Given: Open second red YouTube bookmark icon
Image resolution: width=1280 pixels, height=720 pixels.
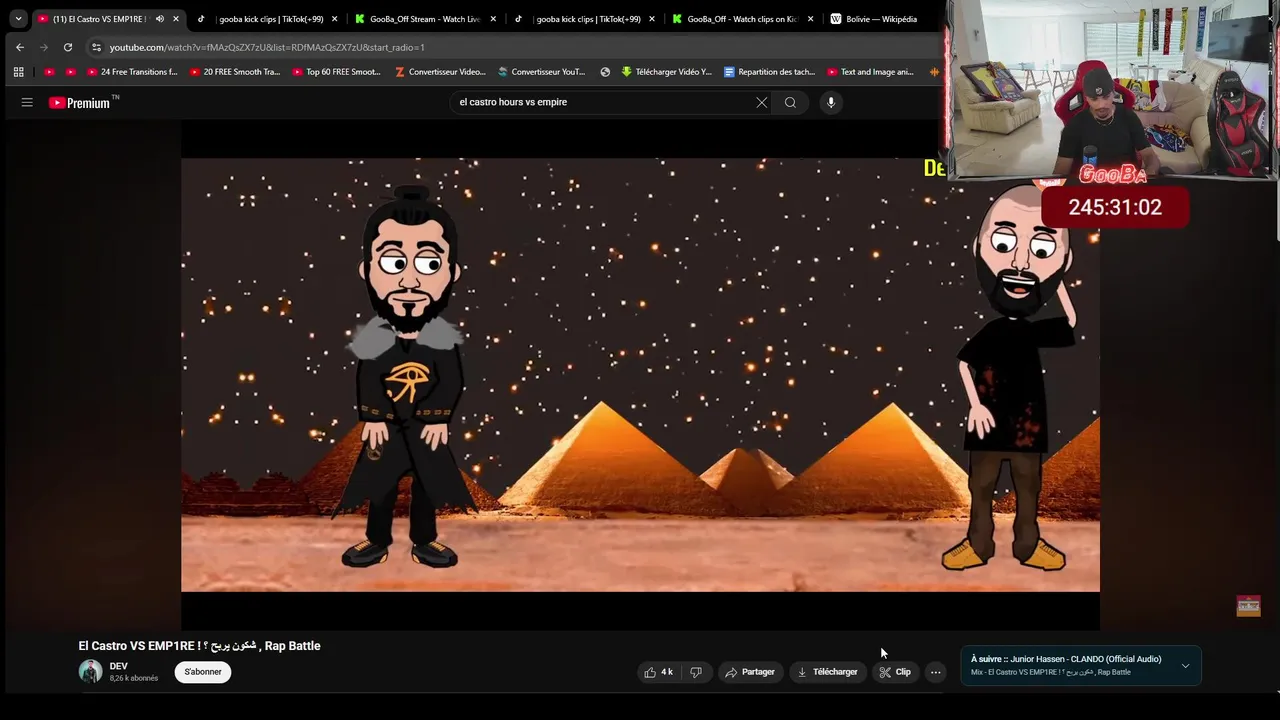Looking at the screenshot, I should 70,72.
